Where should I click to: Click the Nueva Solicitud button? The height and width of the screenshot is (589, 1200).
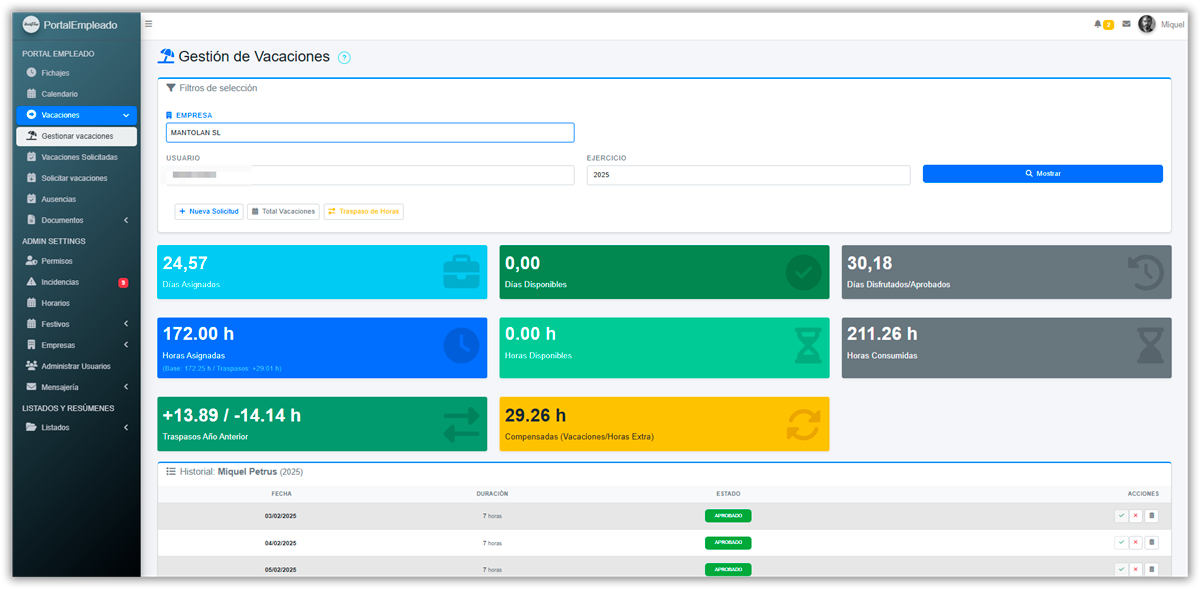[209, 212]
